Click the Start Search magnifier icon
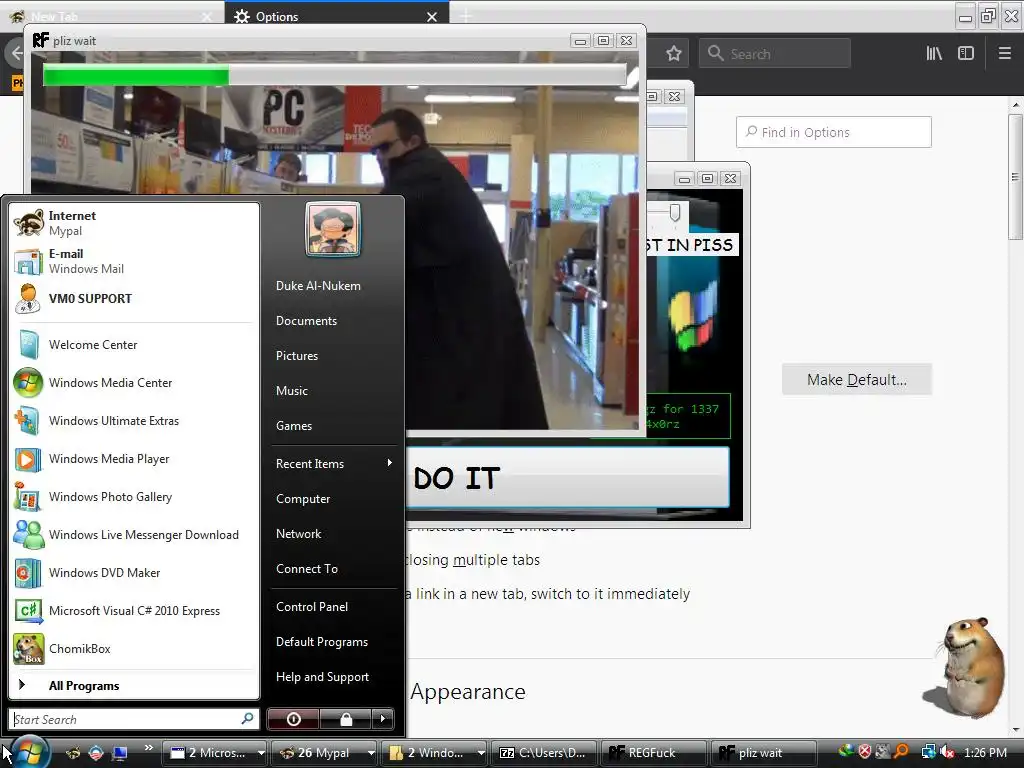The height and width of the screenshot is (768, 1024). click(x=248, y=719)
